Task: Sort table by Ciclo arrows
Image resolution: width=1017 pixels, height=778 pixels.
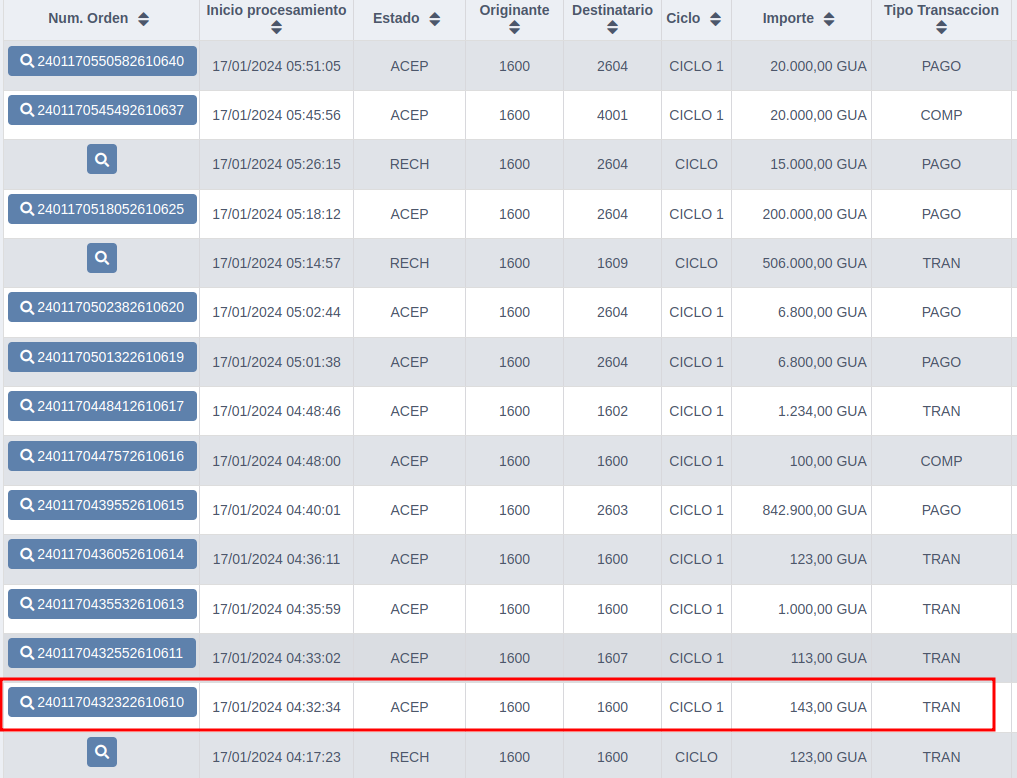Action: pyautogui.click(x=715, y=19)
